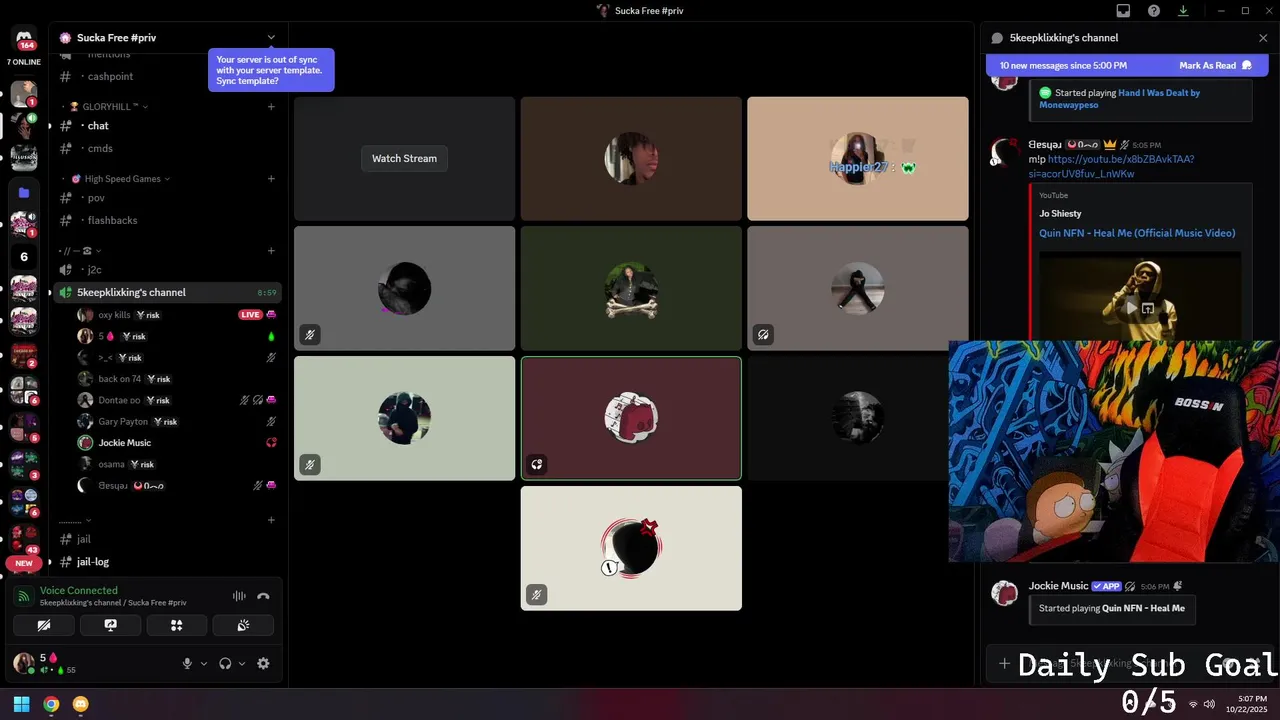Screen dimensions: 1280x720
Task: Add channel to category above jail
Action: [271, 520]
